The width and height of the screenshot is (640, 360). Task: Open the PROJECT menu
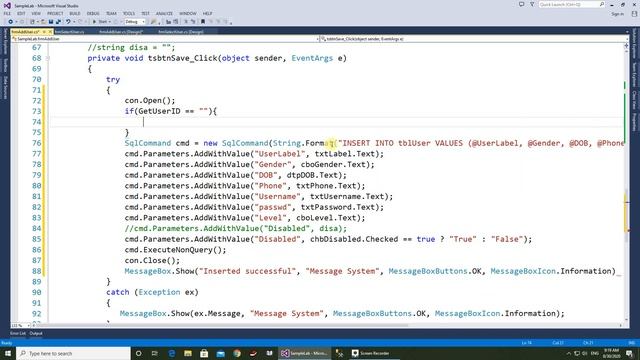point(55,13)
